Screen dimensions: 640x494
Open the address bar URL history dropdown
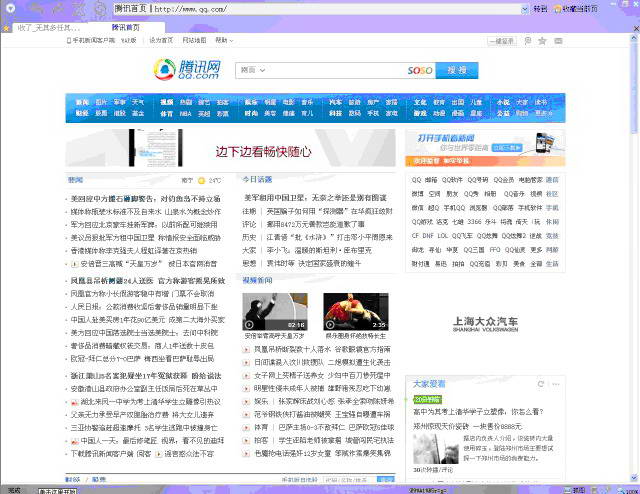coord(523,8)
